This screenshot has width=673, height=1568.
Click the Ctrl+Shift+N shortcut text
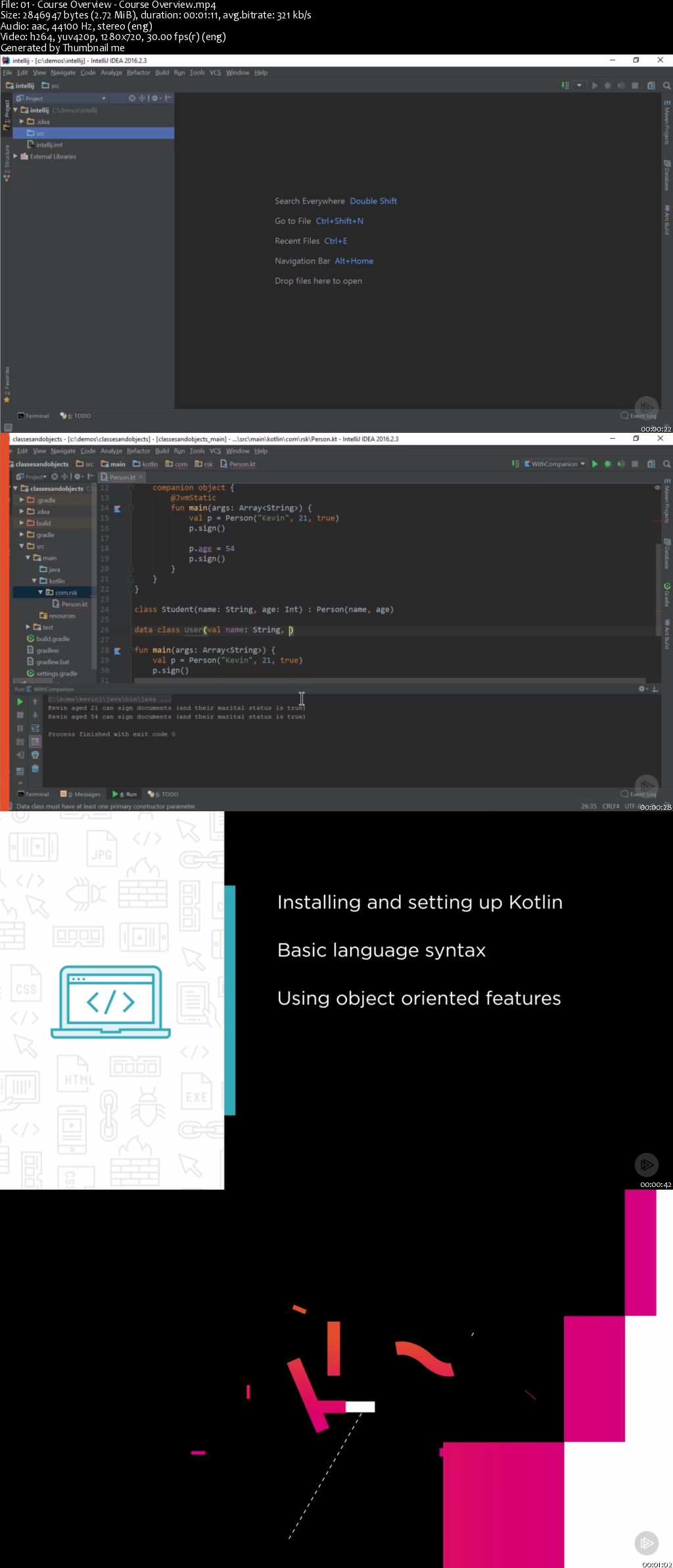point(340,221)
